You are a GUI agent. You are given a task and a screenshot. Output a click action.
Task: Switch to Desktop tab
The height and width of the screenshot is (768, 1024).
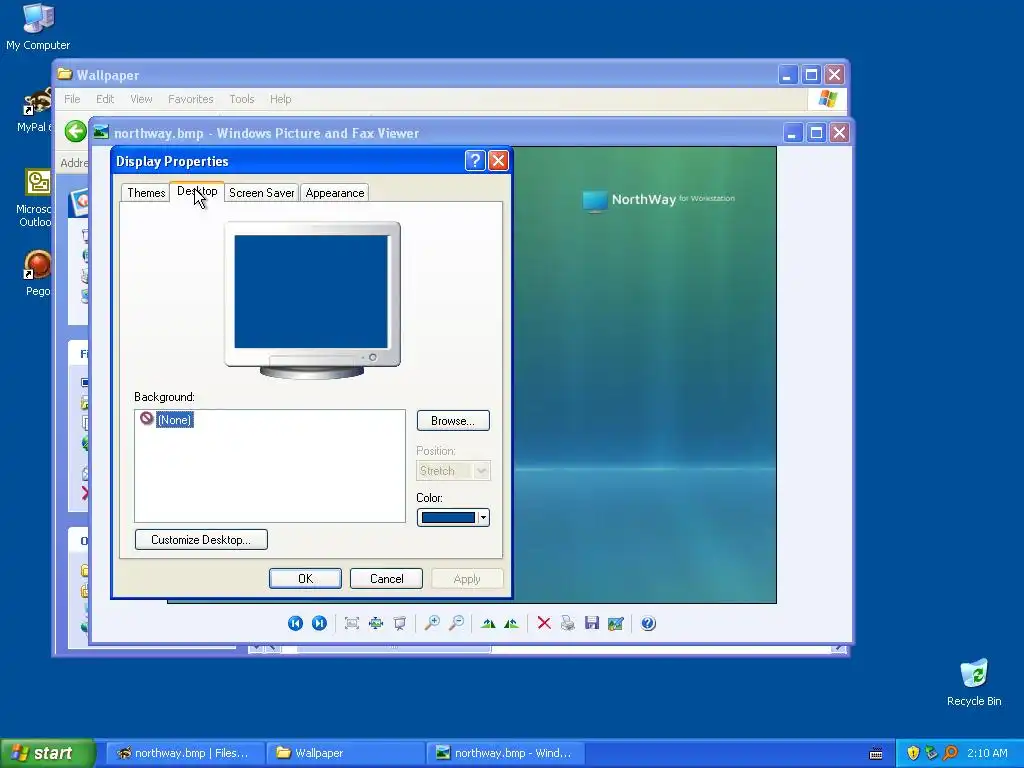pos(197,191)
